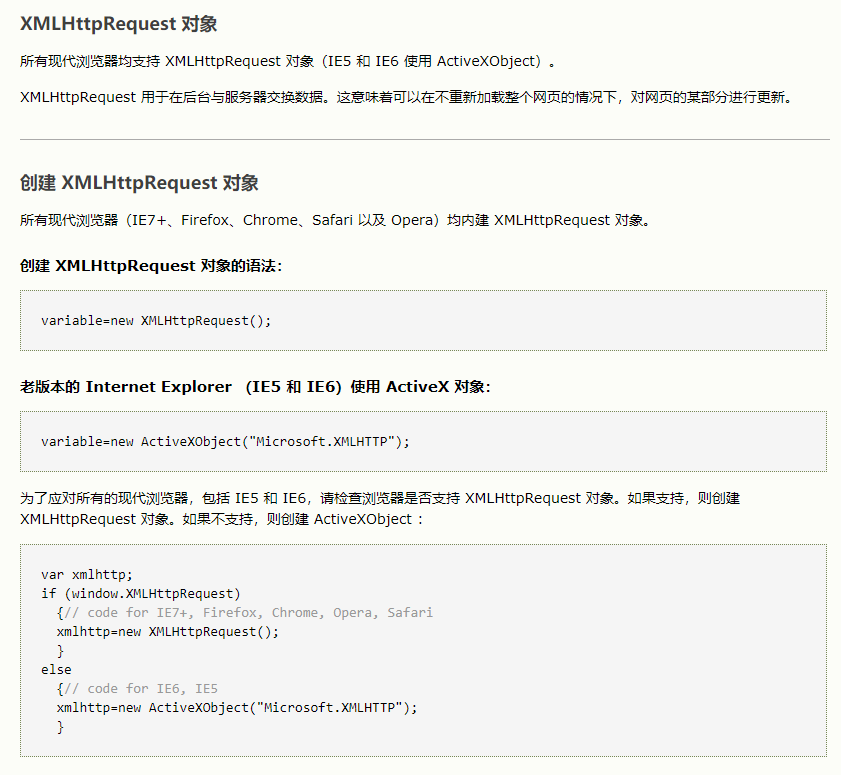841x775 pixels.
Task: Click the subheading "老版本的 Internet Explorer"
Action: pos(255,387)
